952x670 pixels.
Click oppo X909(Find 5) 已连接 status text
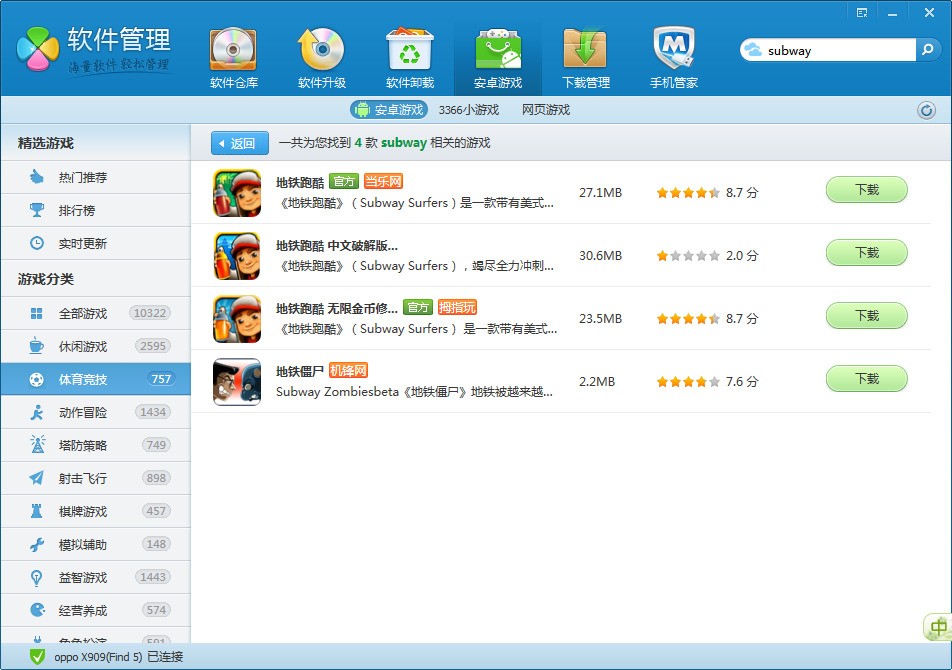pyautogui.click(x=118, y=657)
